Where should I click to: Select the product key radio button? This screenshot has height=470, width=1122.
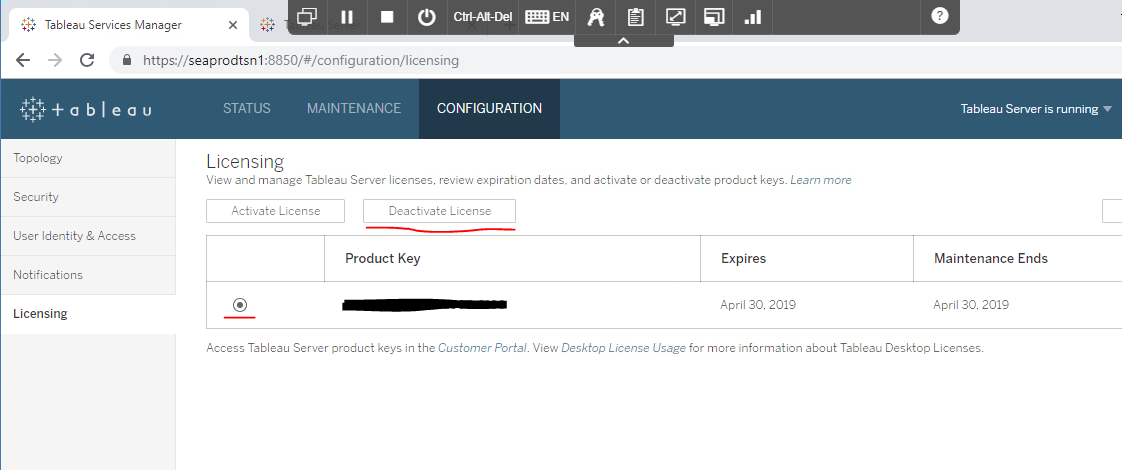coord(240,305)
